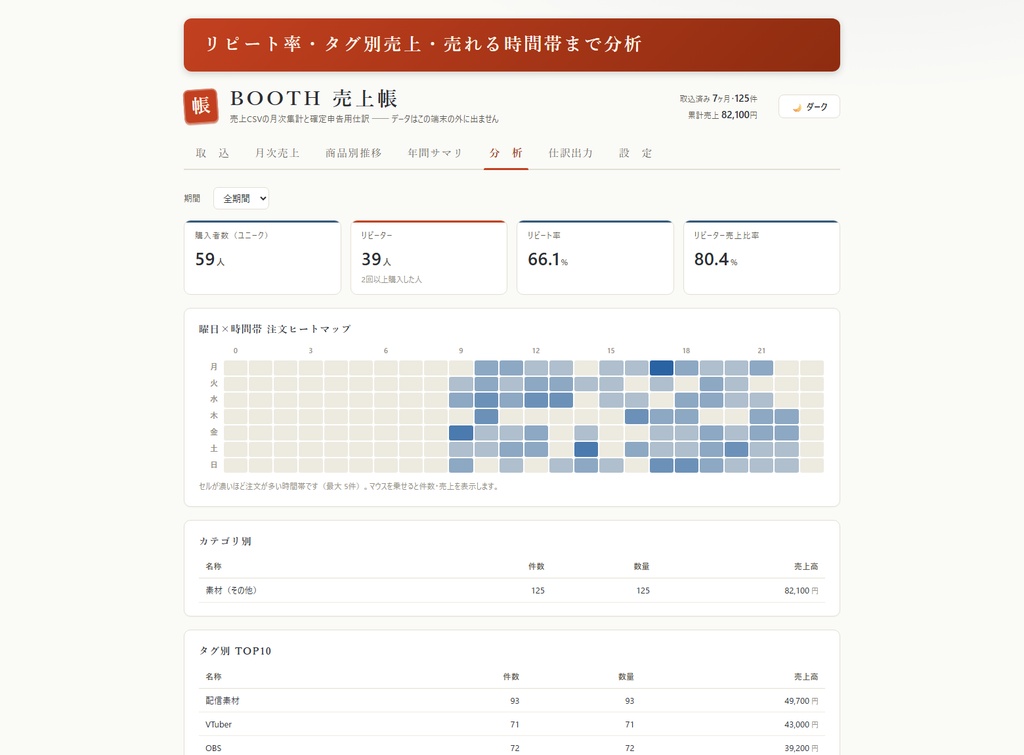Click the red 帳 logo icon
This screenshot has height=755, width=1024.
click(200, 106)
